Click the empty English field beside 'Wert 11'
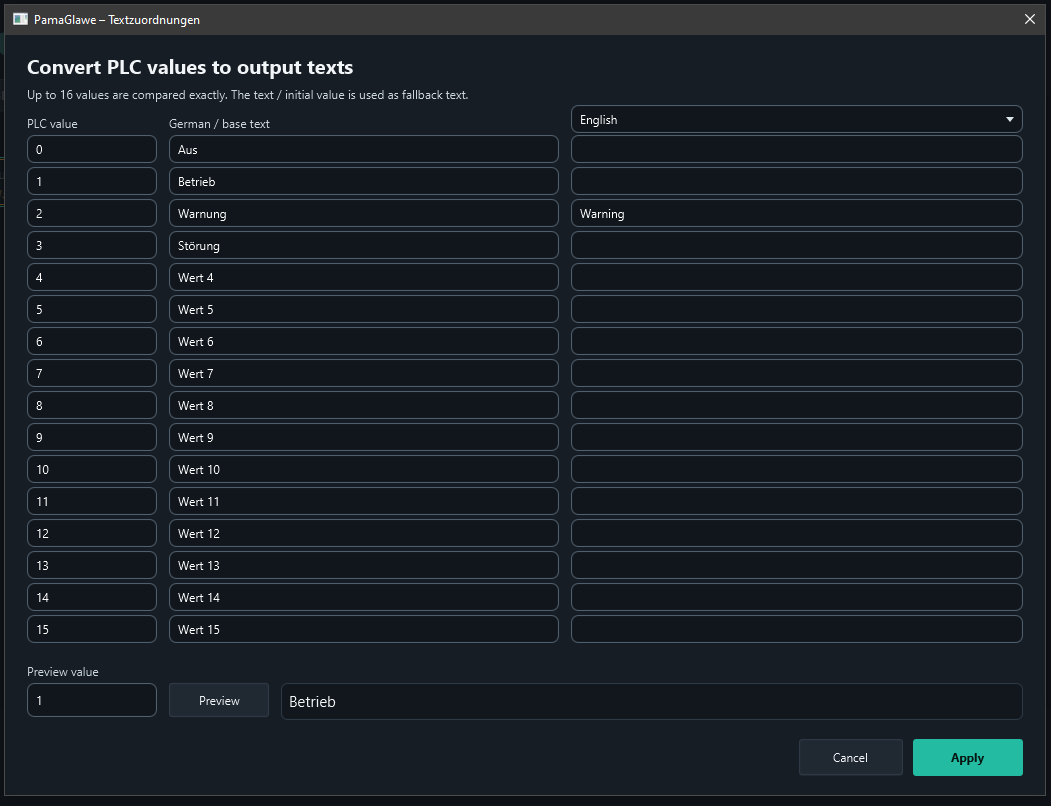 click(x=796, y=501)
